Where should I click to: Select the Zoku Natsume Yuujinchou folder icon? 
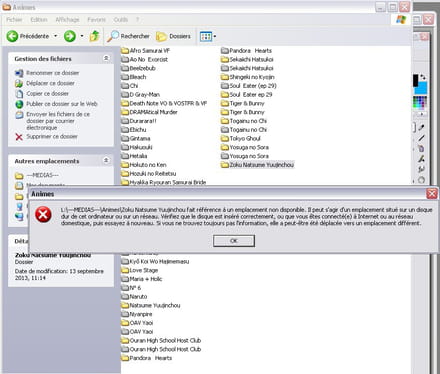[x=225, y=165]
